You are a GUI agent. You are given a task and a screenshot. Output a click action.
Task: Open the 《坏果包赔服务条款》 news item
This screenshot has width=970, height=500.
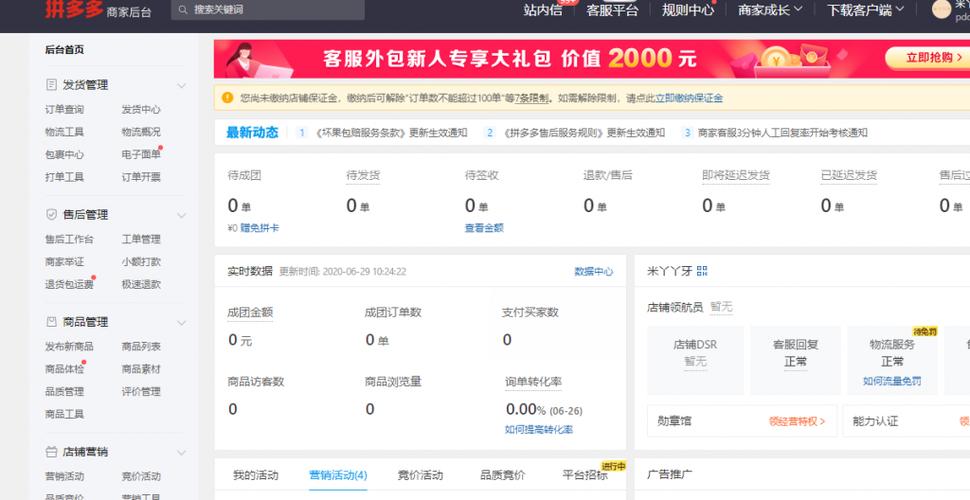[x=391, y=132]
